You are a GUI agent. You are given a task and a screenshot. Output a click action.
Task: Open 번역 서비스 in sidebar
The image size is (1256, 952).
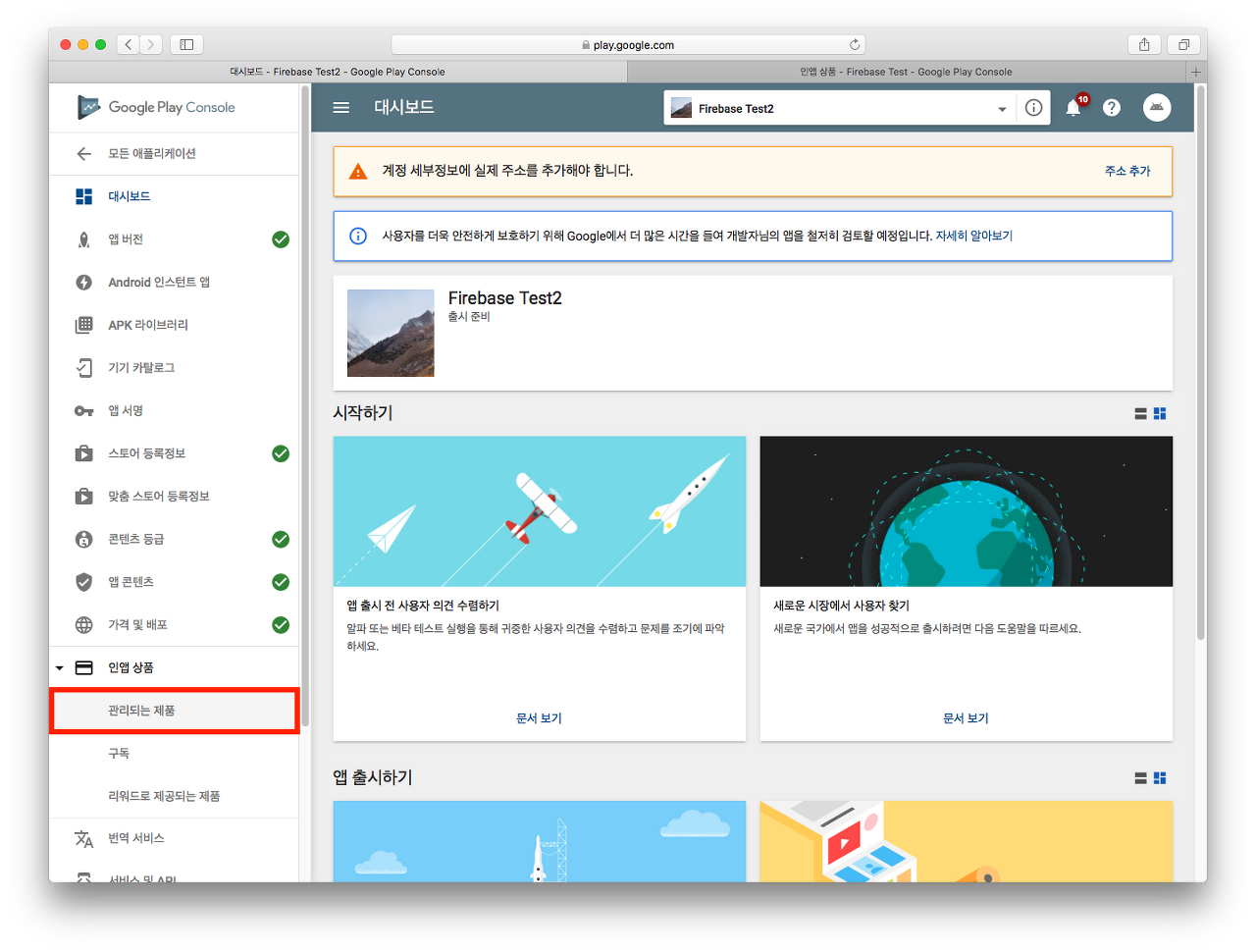(174, 838)
